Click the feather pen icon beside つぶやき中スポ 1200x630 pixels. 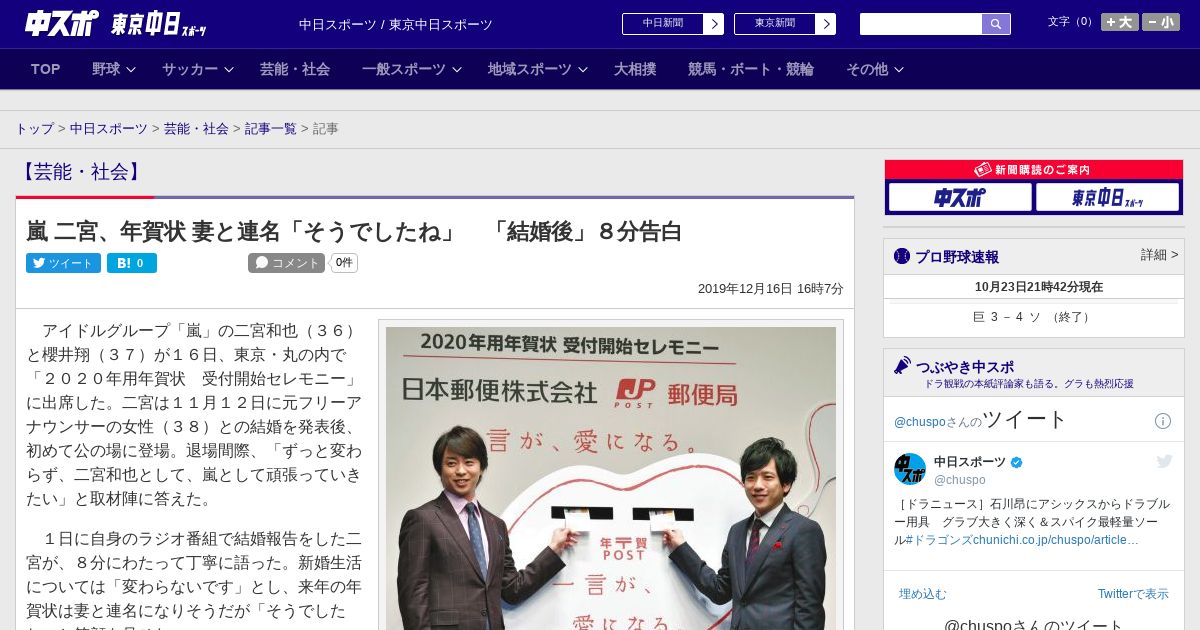click(x=902, y=366)
